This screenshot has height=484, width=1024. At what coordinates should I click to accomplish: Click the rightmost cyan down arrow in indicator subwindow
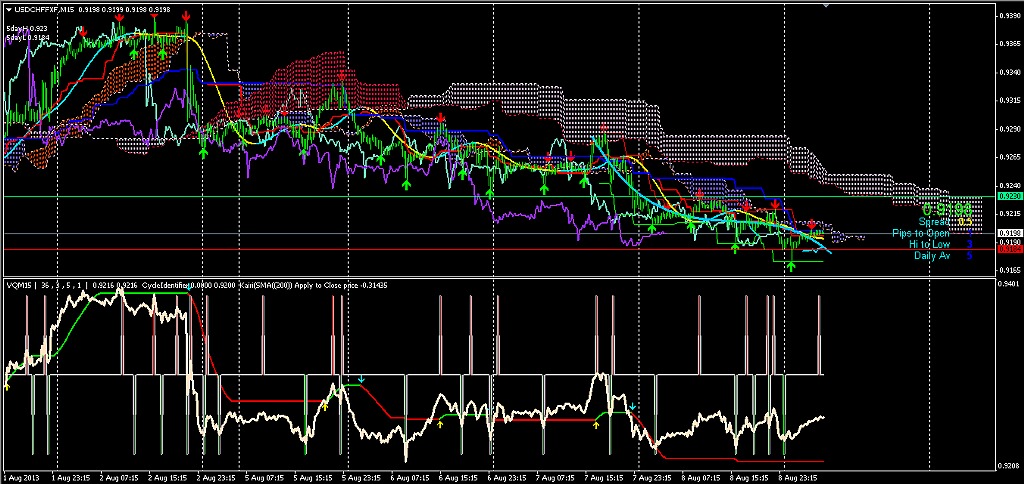(x=632, y=405)
